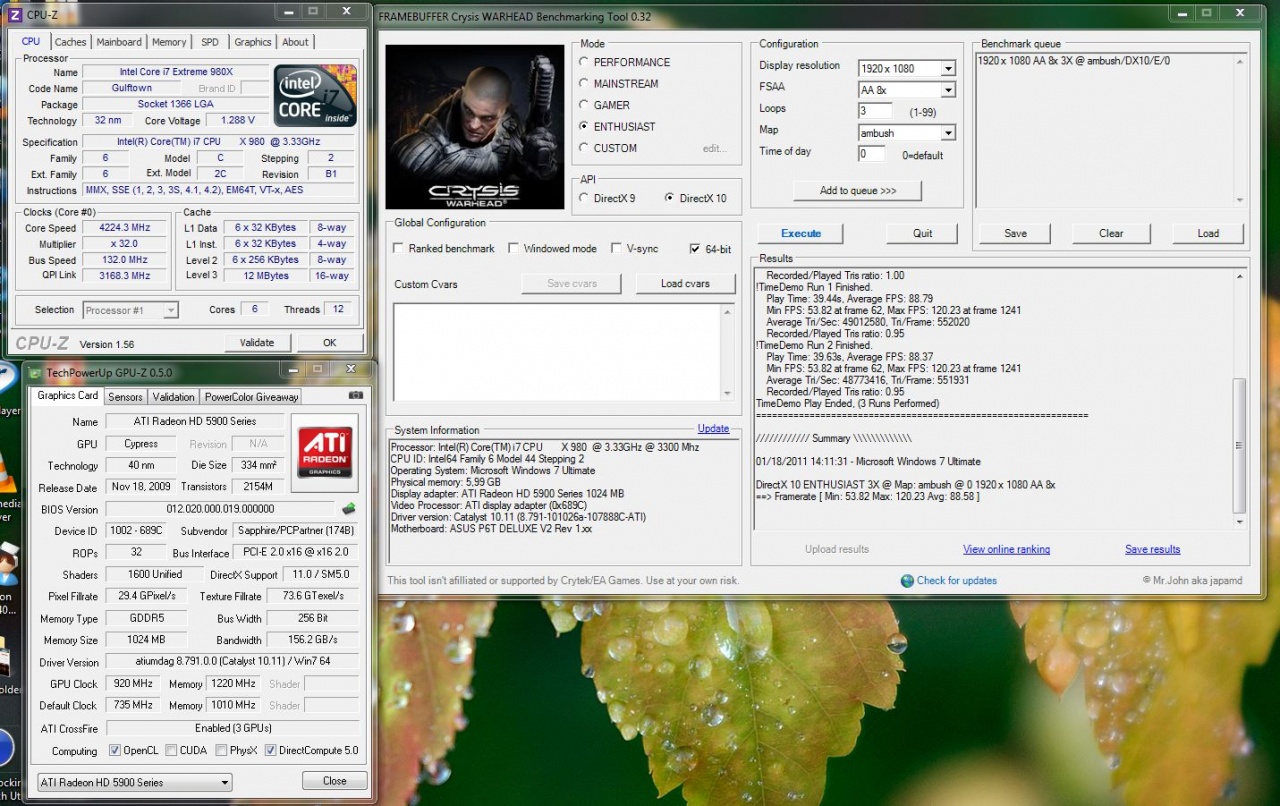Click Close button in GPU-Z
This screenshot has height=806, width=1280.
[335, 781]
